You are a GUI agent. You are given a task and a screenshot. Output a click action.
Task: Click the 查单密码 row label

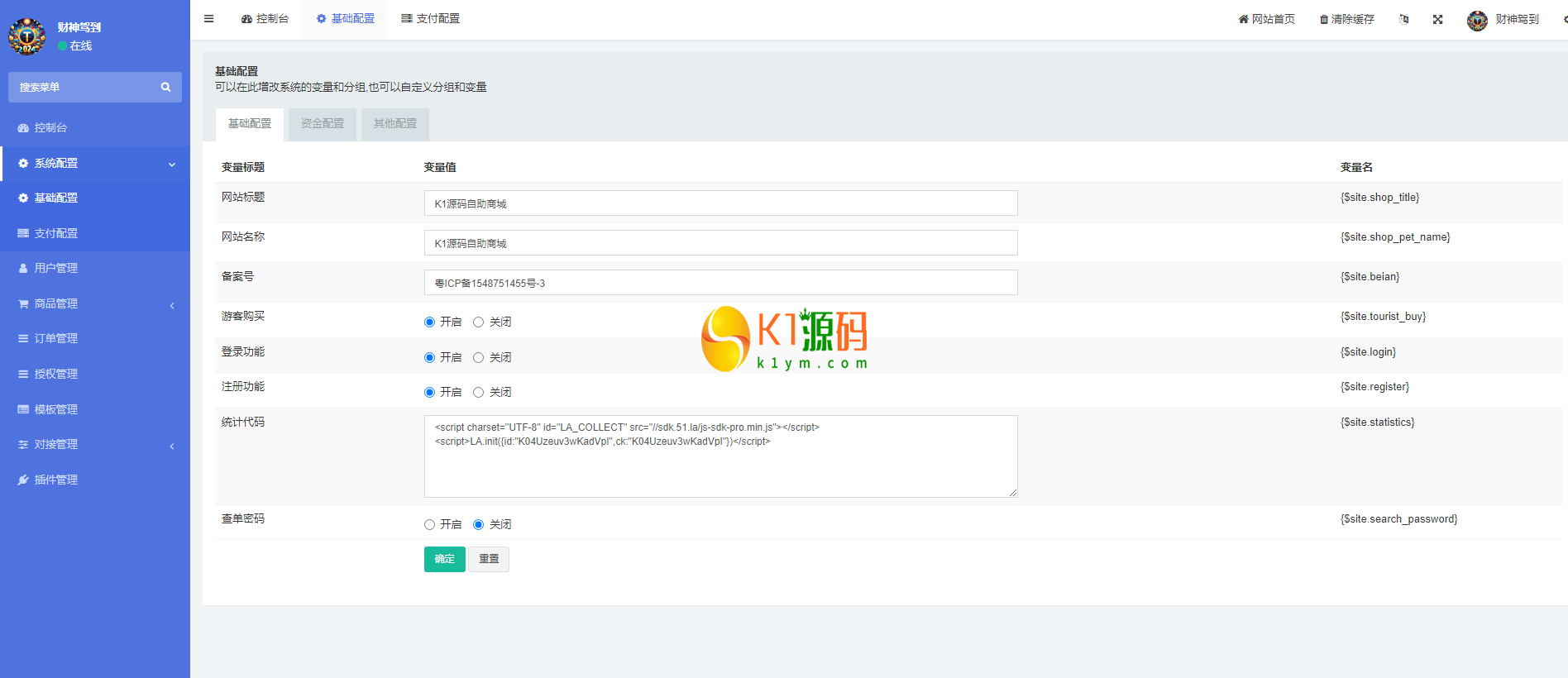pyautogui.click(x=243, y=519)
